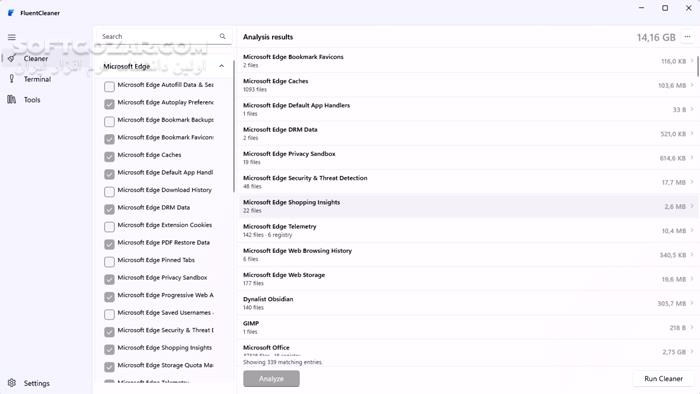Expand Microsoft Edge Telemetry result chevron

coord(692,230)
